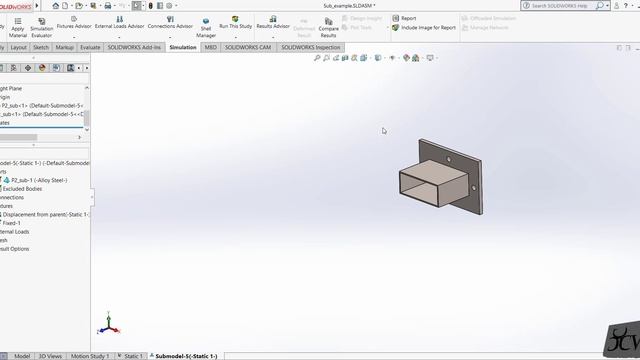
Task: Create a new document with New icon
Action: (x=65, y=6)
